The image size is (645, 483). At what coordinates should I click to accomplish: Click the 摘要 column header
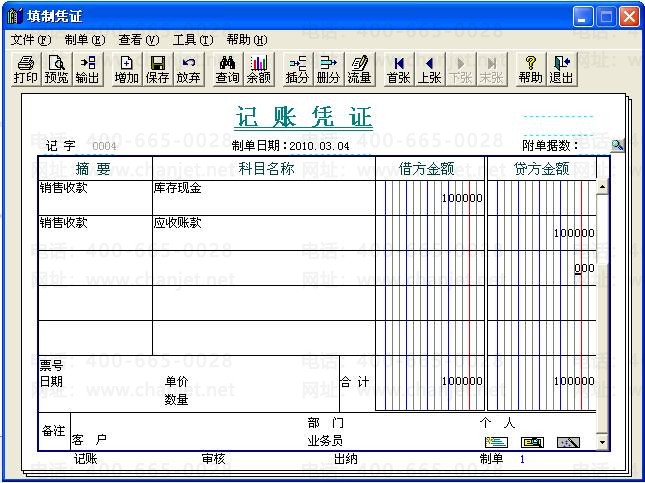tap(95, 169)
